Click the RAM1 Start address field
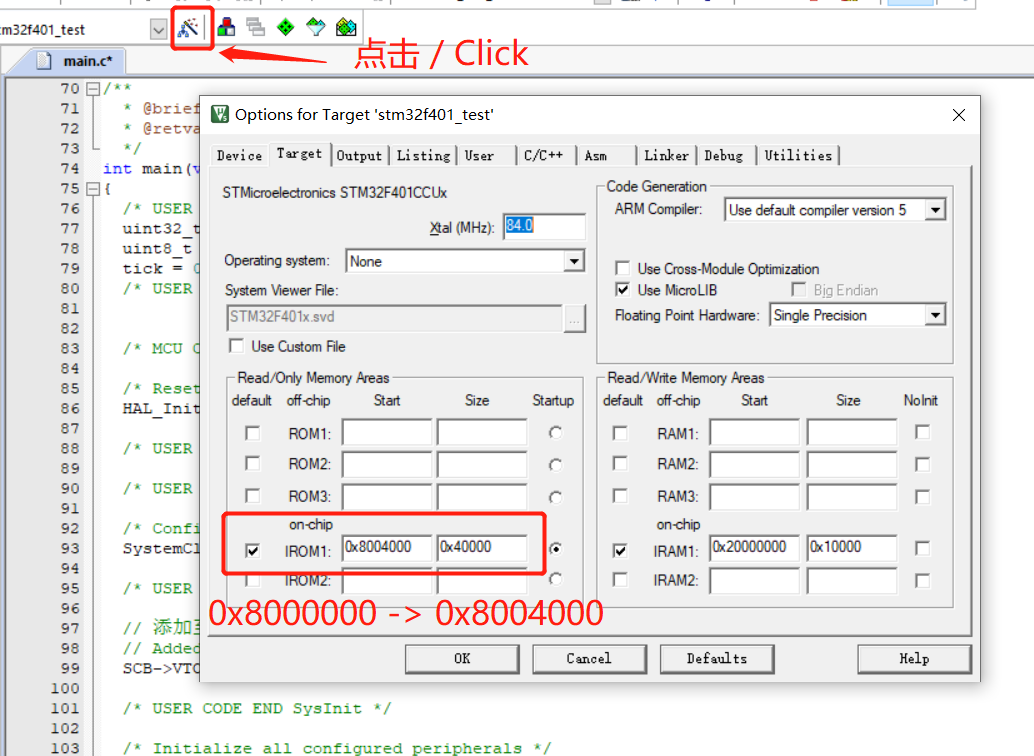Viewport: 1034px width, 756px height. [x=754, y=432]
